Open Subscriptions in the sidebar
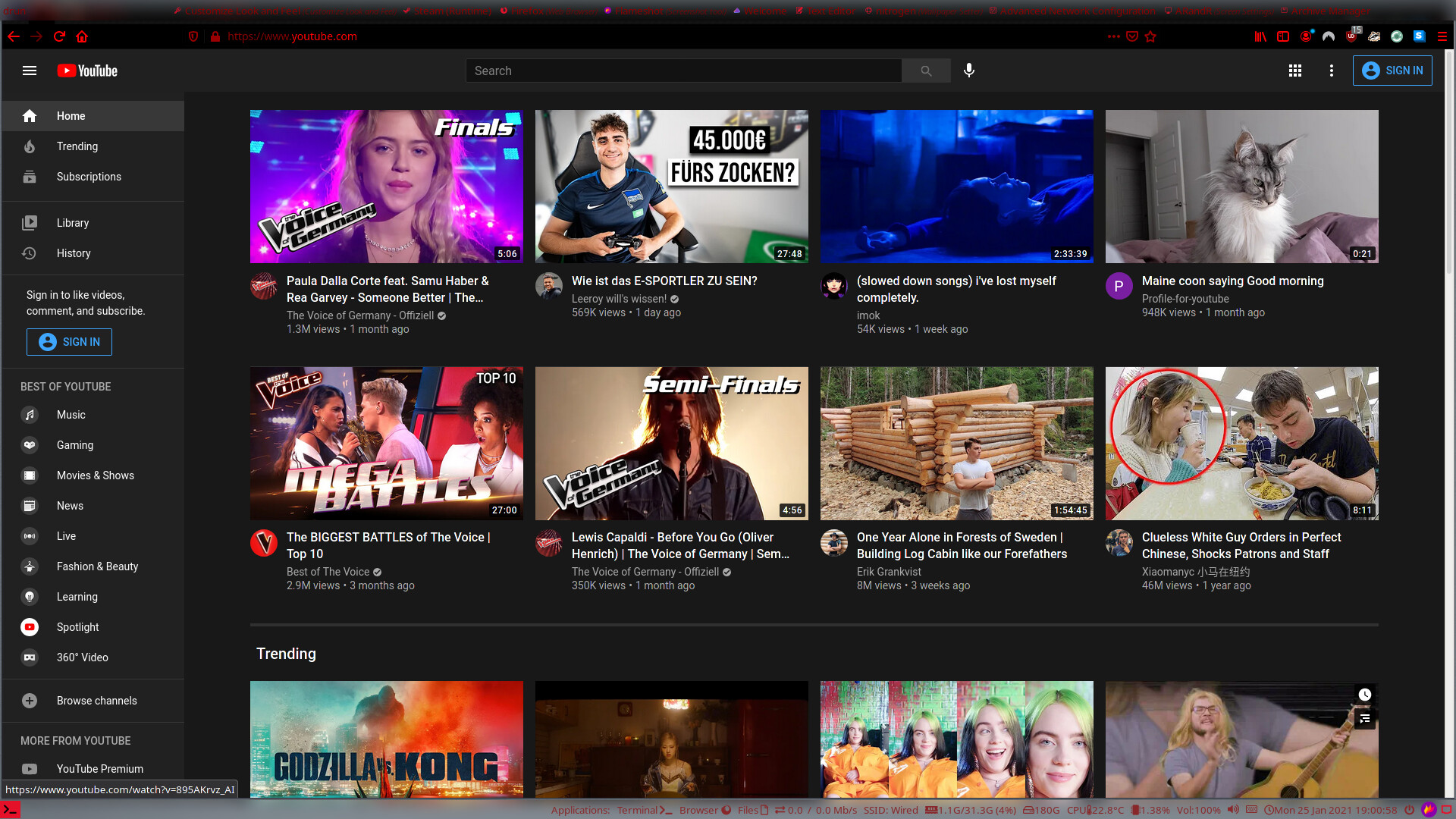Screen dimensions: 1456x819 (x=93, y=177)
